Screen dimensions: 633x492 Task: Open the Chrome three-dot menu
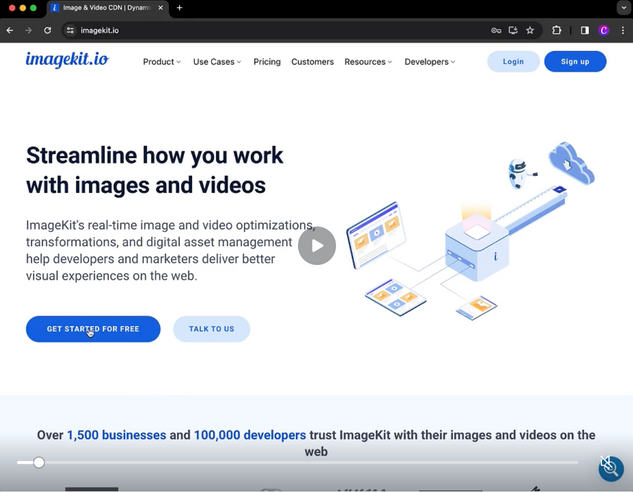623,31
